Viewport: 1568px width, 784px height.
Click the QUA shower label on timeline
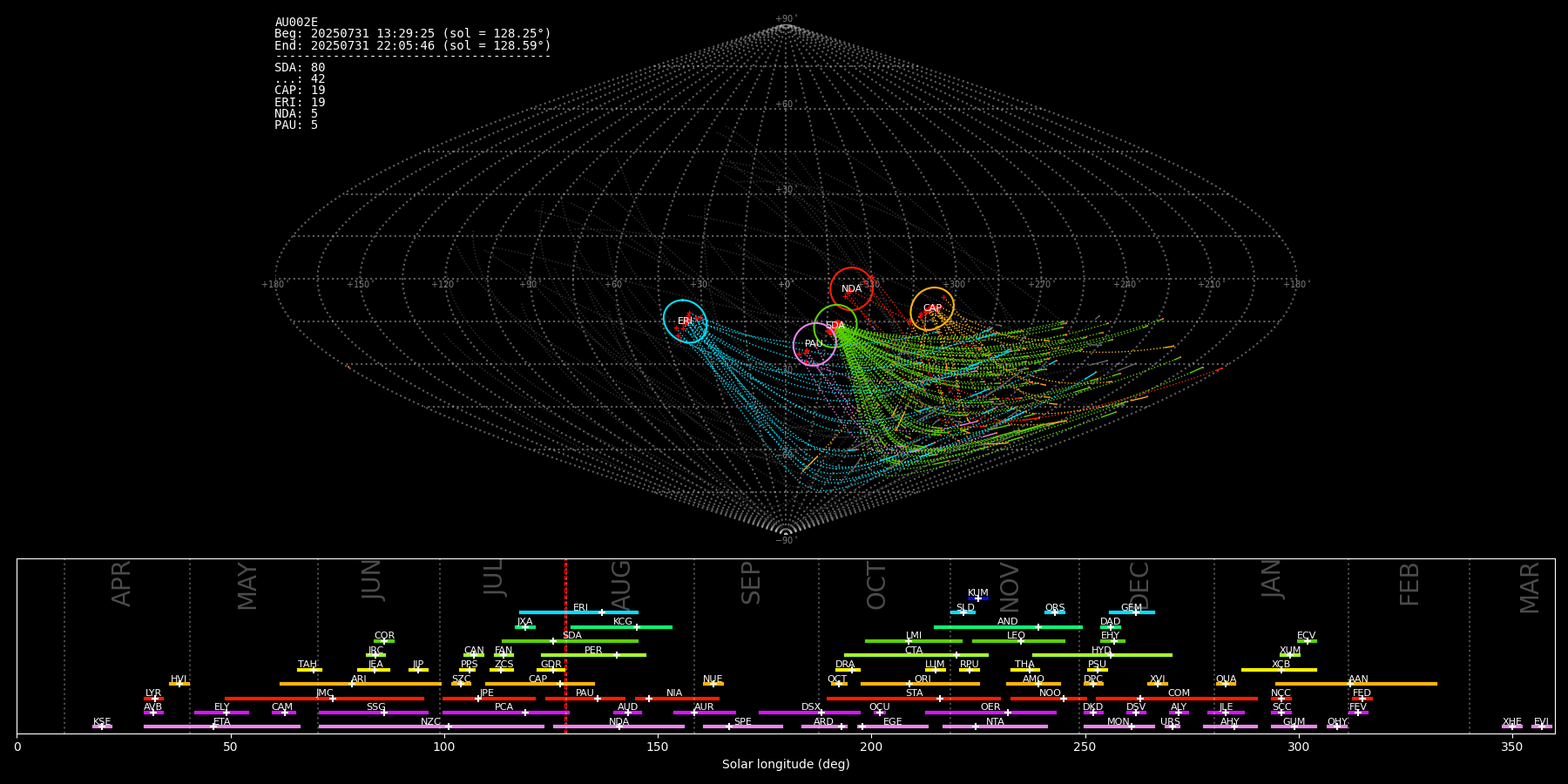coord(1226,679)
